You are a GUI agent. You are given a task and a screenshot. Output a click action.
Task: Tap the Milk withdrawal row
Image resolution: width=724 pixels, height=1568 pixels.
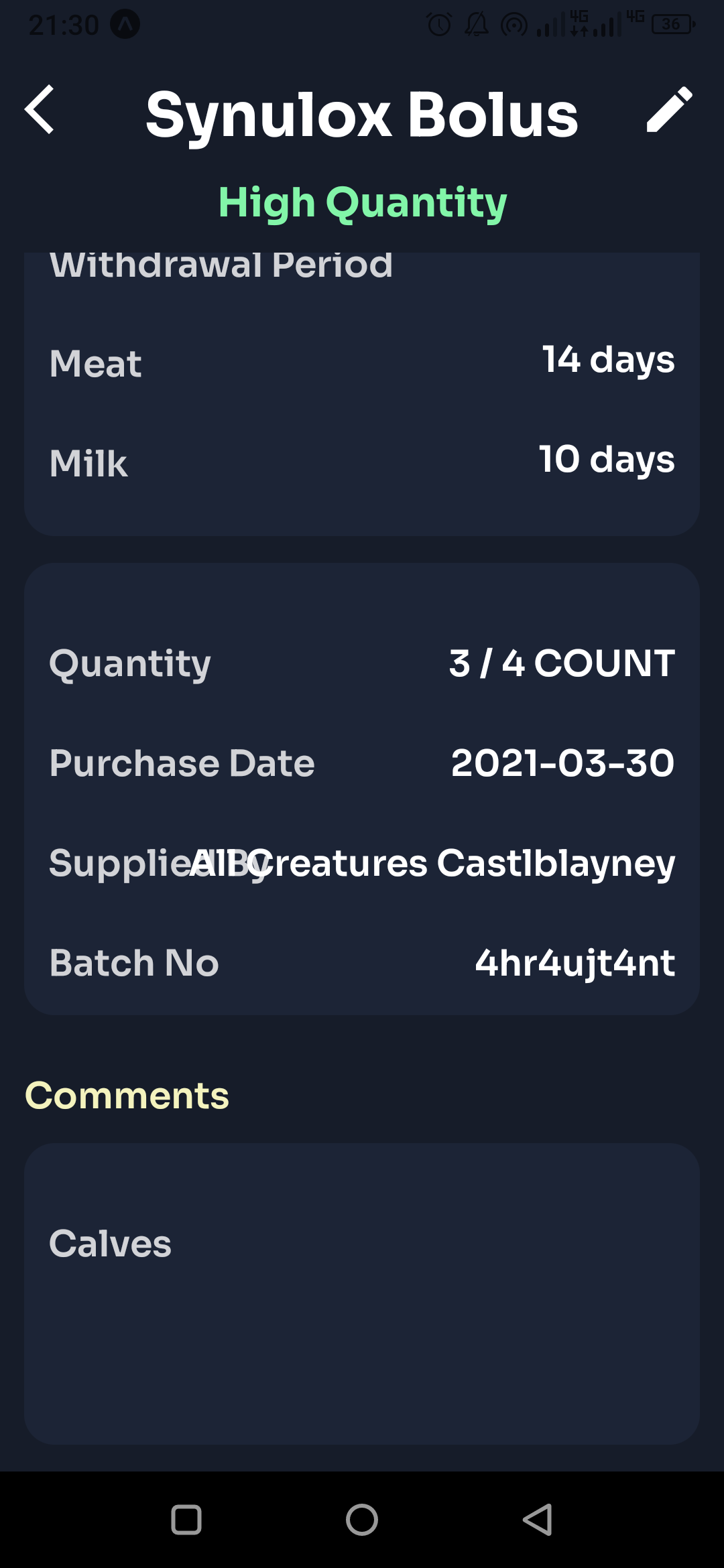[362, 461]
